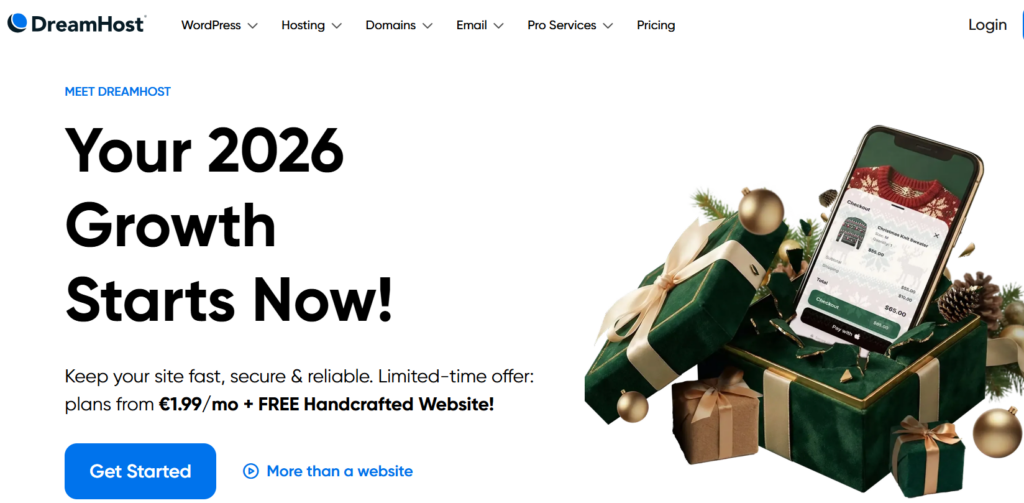Expand the WordPress dropdown chevron
Image resolution: width=1024 pixels, height=503 pixels.
click(252, 25)
